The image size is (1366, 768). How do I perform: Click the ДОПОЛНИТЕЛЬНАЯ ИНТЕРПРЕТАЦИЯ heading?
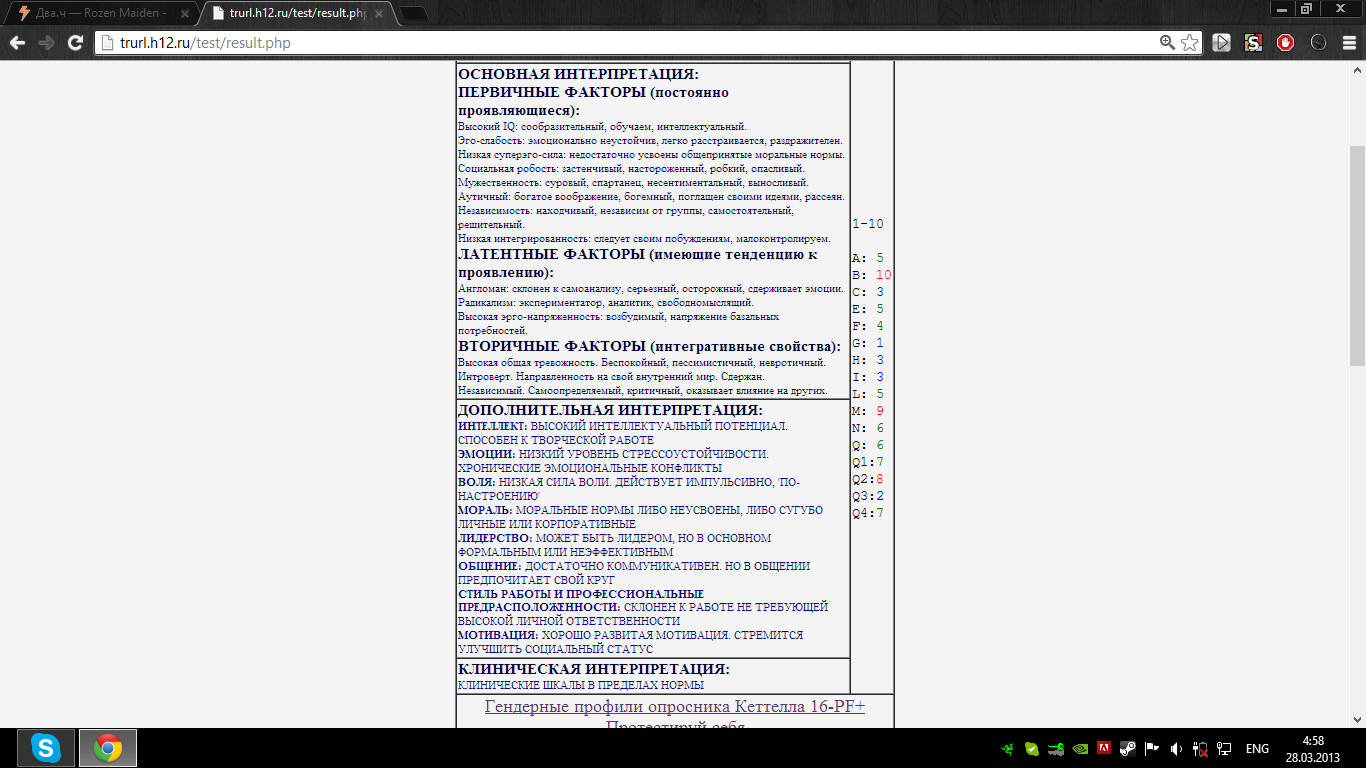coord(610,410)
